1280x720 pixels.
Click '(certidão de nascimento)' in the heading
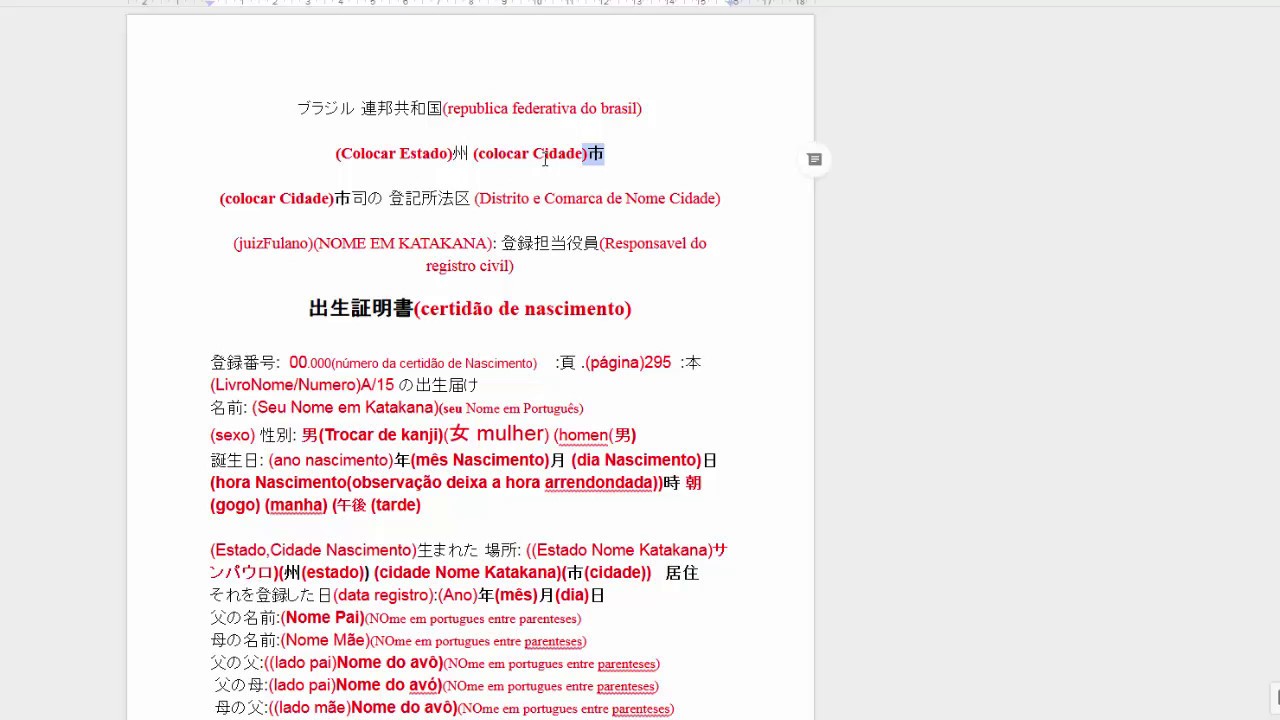[523, 308]
